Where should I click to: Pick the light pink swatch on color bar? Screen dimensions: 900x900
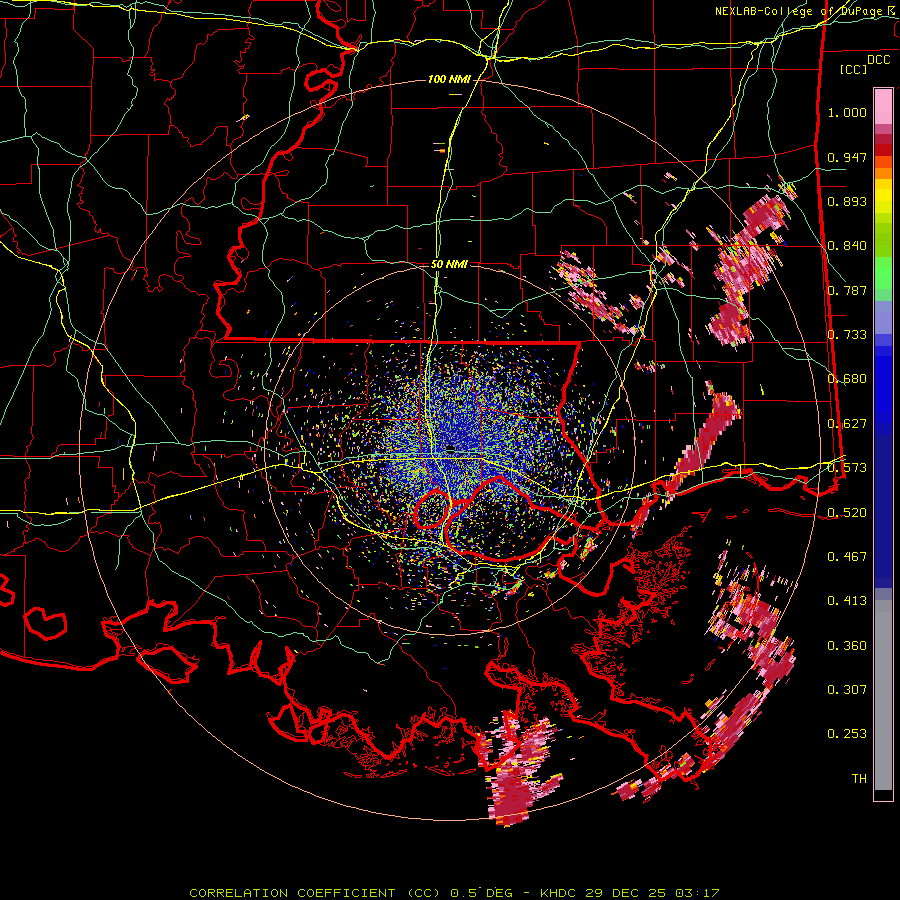pyautogui.click(x=883, y=107)
